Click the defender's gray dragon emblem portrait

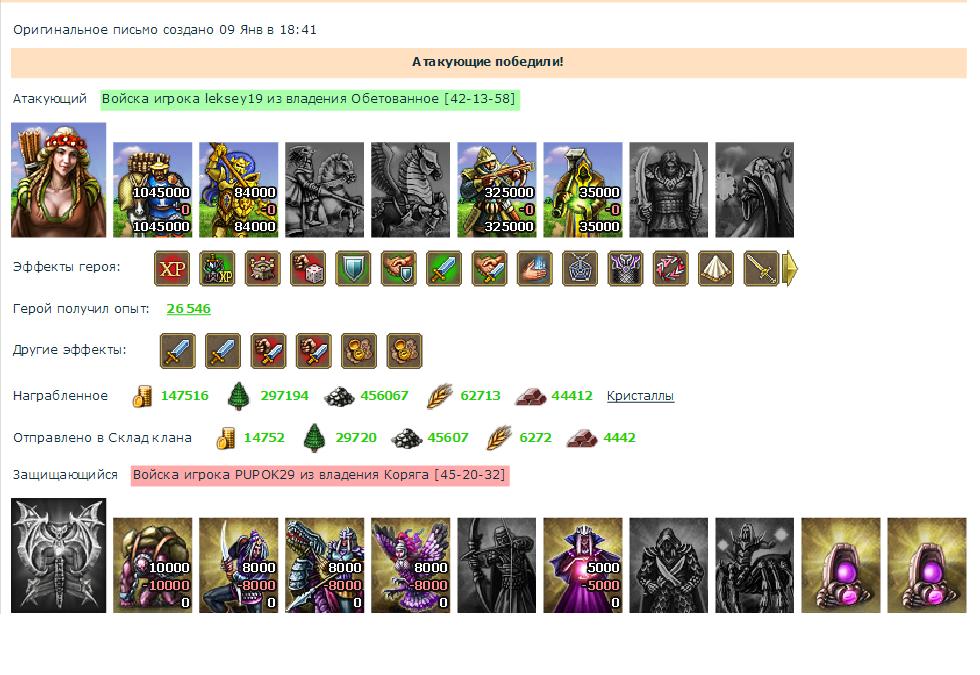click(59, 556)
